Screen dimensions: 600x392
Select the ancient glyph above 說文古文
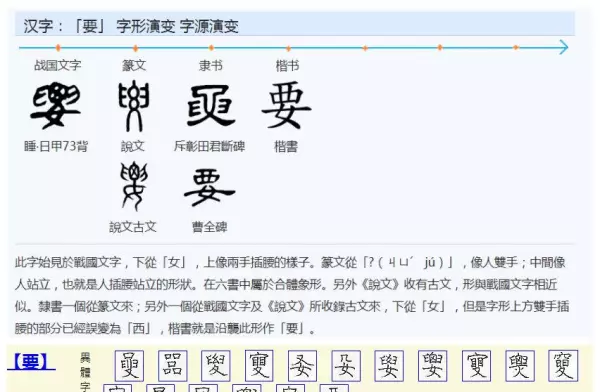(134, 186)
